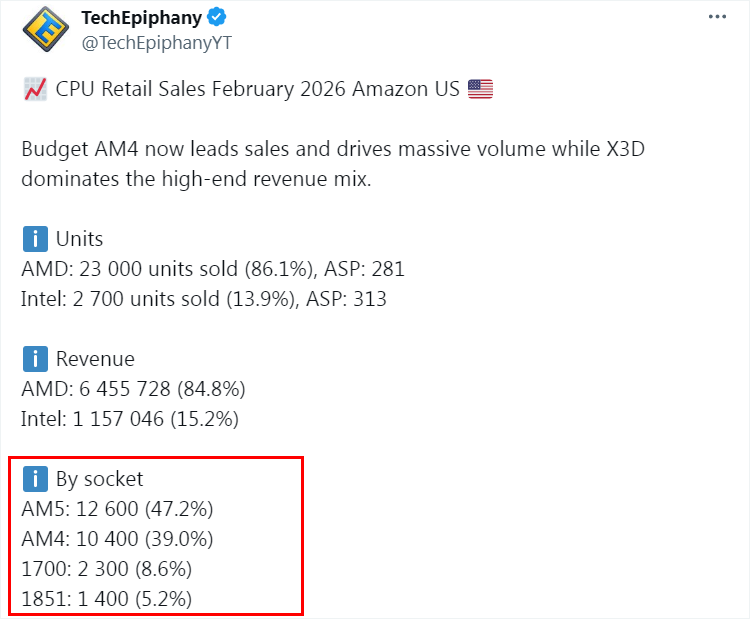
Task: Click the rising chart emoji icon
Action: pos(33,89)
